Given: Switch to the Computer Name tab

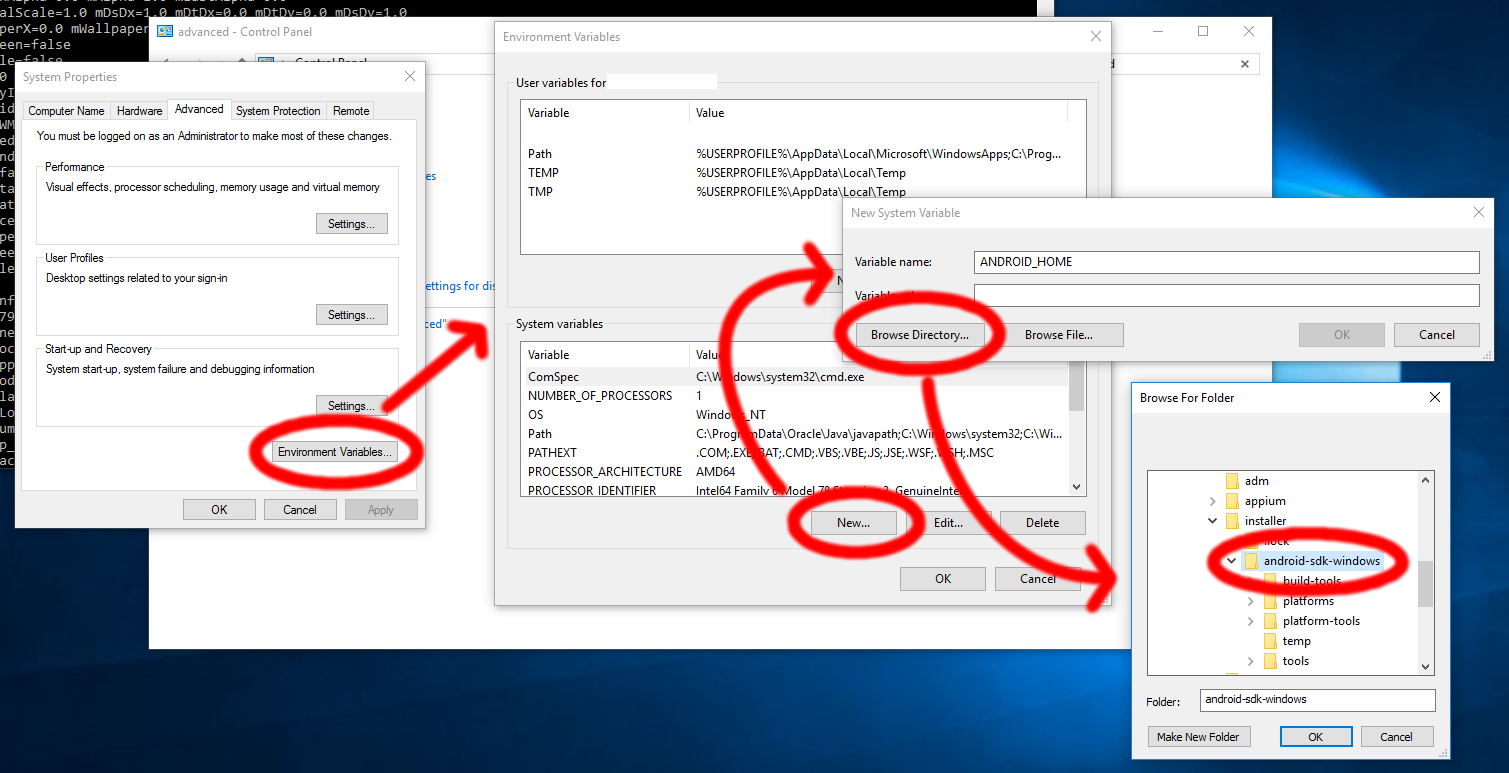Looking at the screenshot, I should pyautogui.click(x=66, y=111).
